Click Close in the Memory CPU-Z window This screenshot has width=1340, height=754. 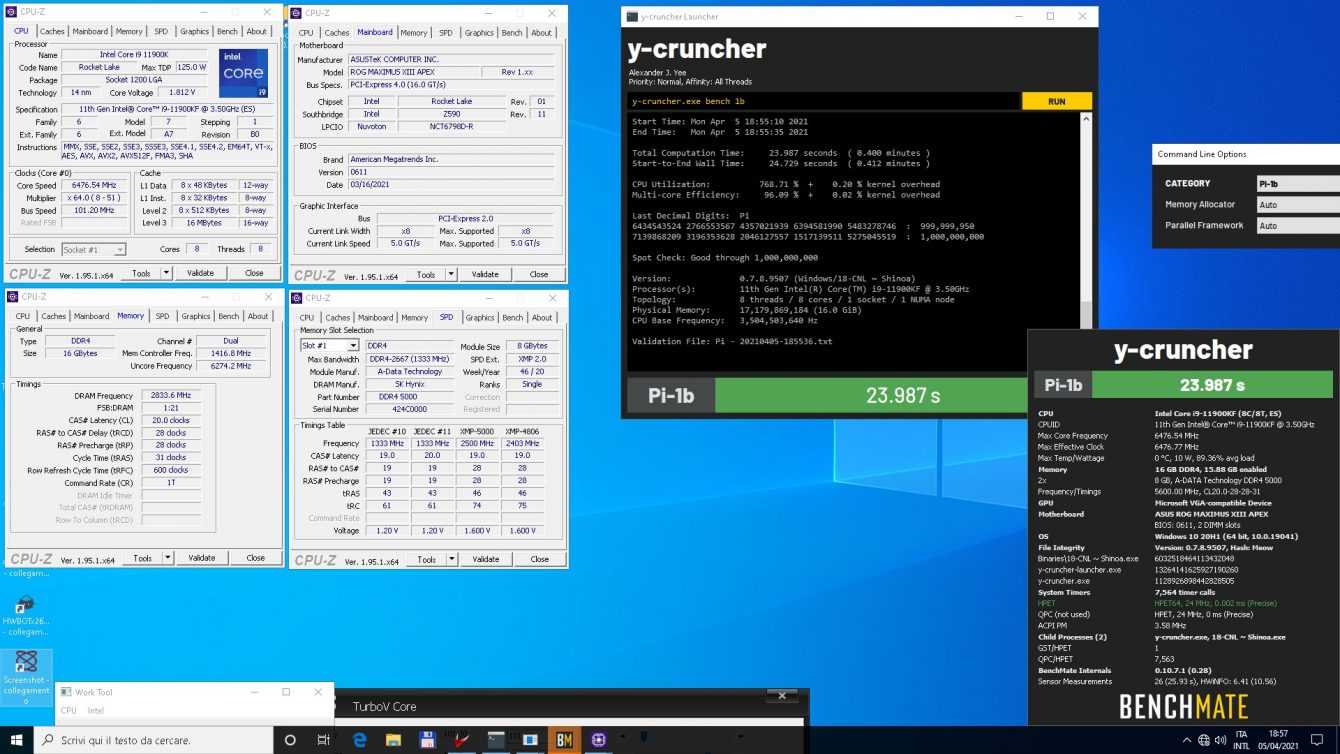(256, 558)
